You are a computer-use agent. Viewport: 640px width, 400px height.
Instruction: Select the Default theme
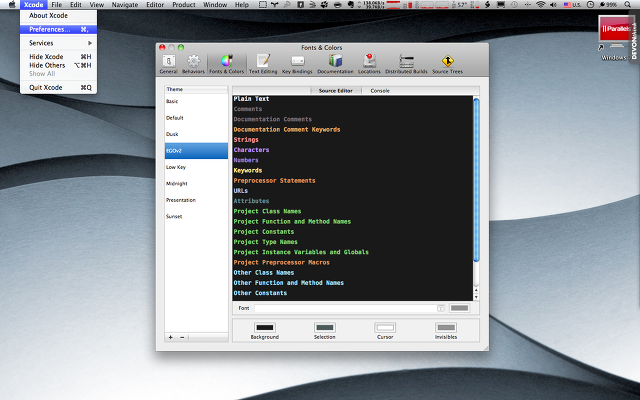pos(196,118)
